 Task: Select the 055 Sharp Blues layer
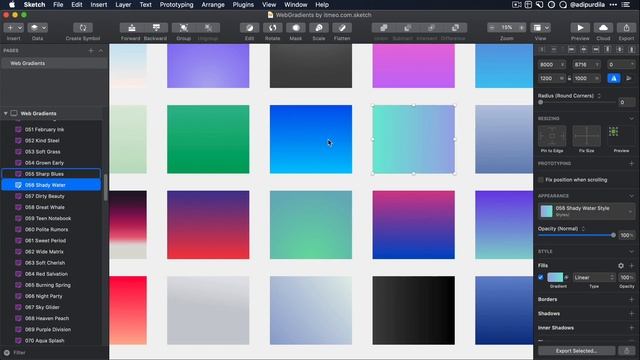(51, 174)
